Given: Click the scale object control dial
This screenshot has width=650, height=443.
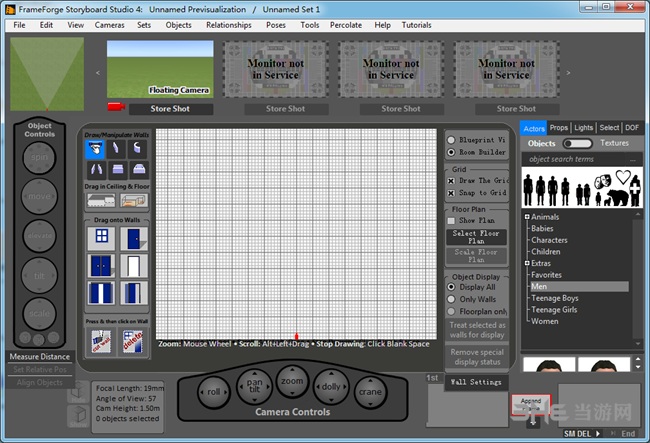Looking at the screenshot, I should [x=39, y=314].
